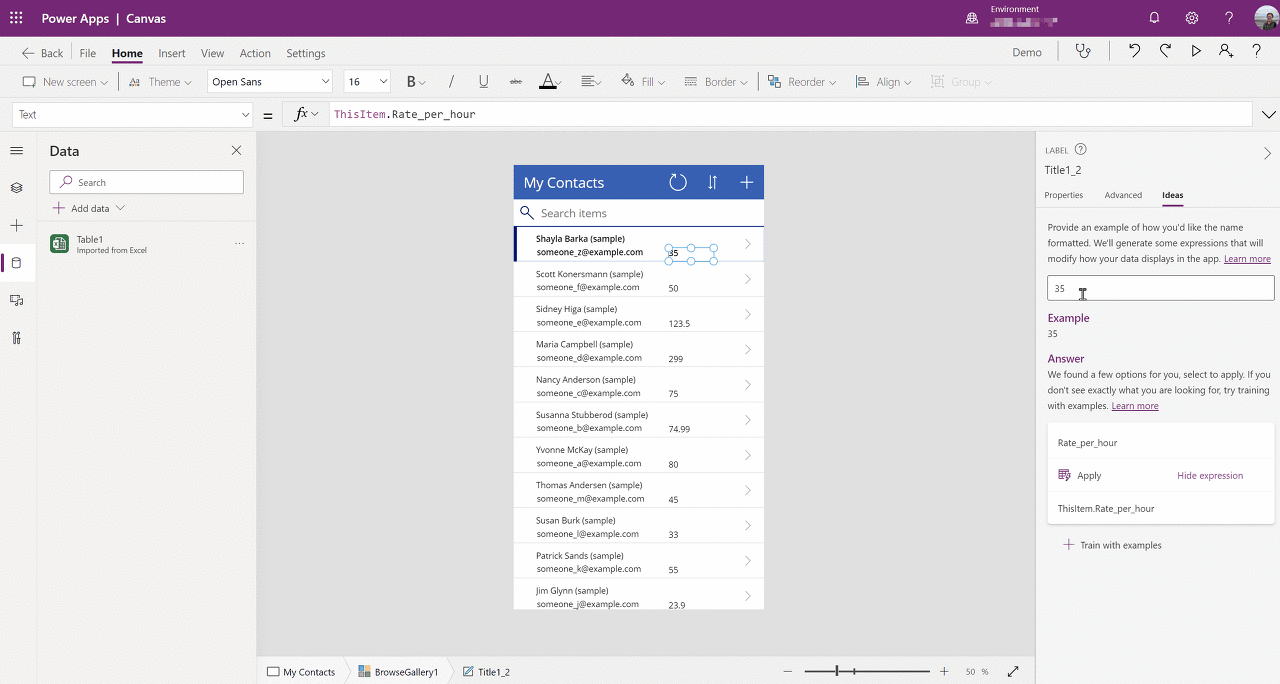Screen dimensions: 1280x684
Task: Click the sort icon in My Contacts header
Action: point(713,182)
